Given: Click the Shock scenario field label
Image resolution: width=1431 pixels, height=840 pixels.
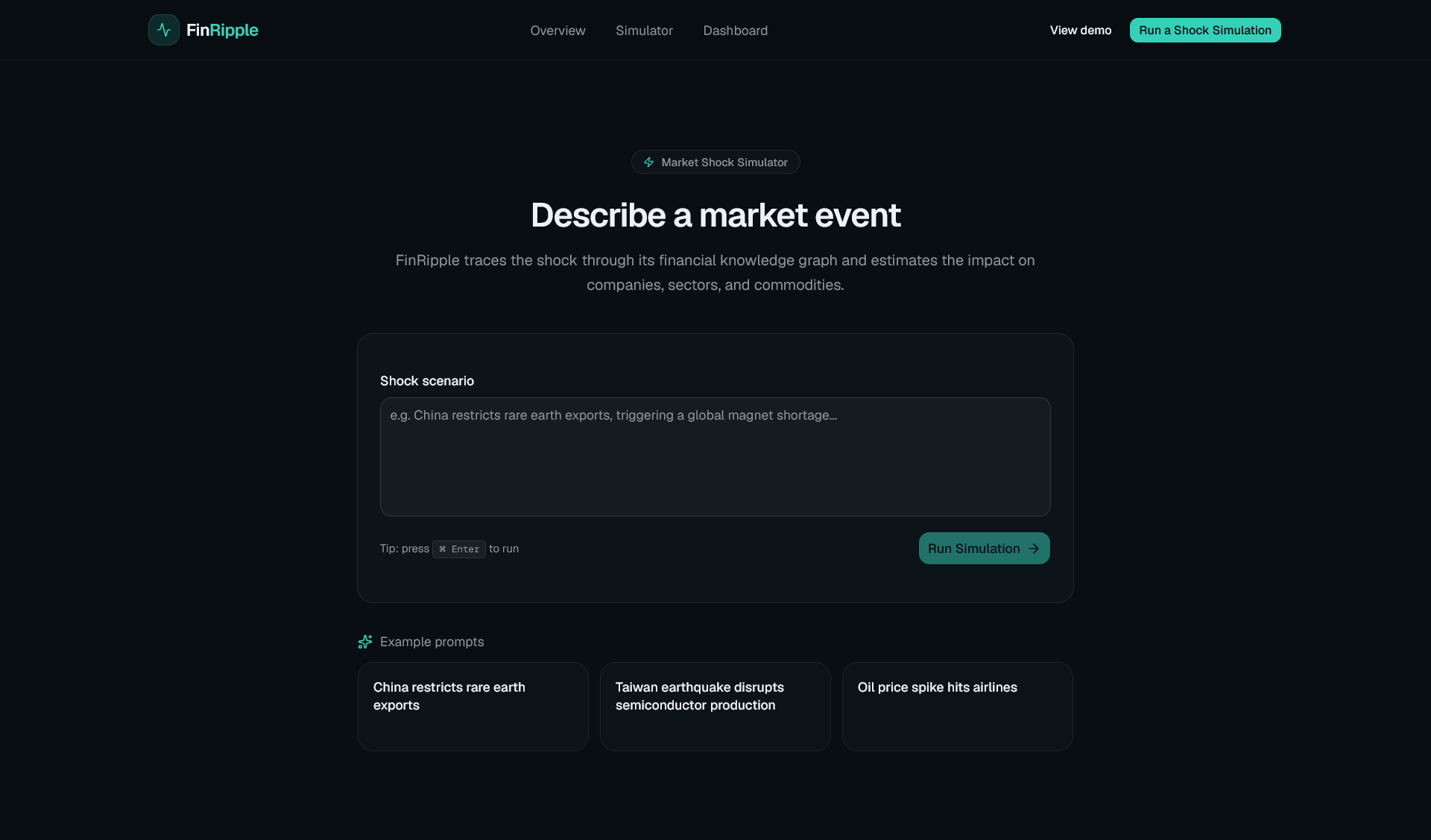Looking at the screenshot, I should click(x=427, y=381).
